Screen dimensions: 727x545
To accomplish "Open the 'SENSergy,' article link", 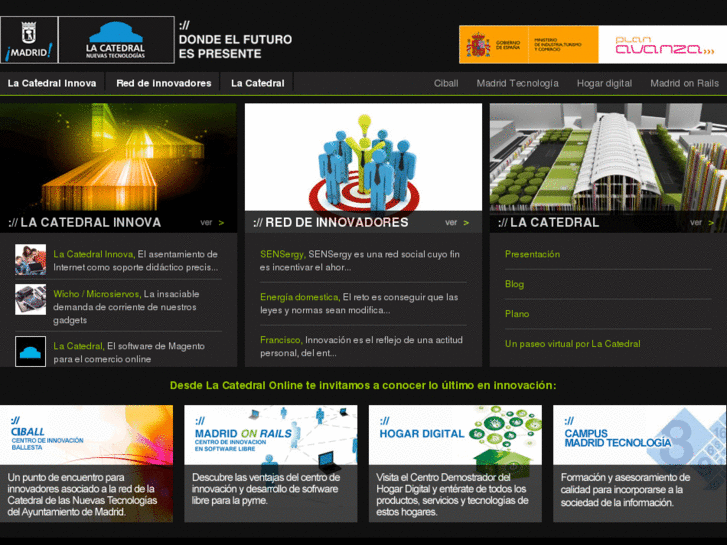I will [282, 254].
